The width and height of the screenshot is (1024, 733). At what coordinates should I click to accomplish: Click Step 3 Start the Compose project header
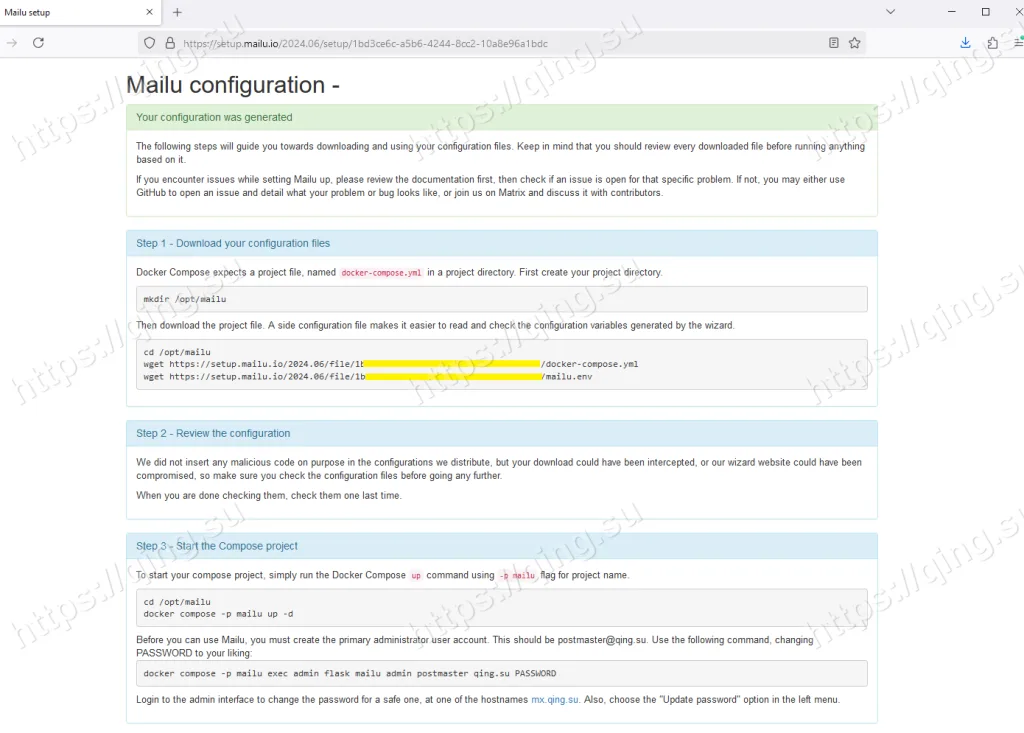point(502,546)
